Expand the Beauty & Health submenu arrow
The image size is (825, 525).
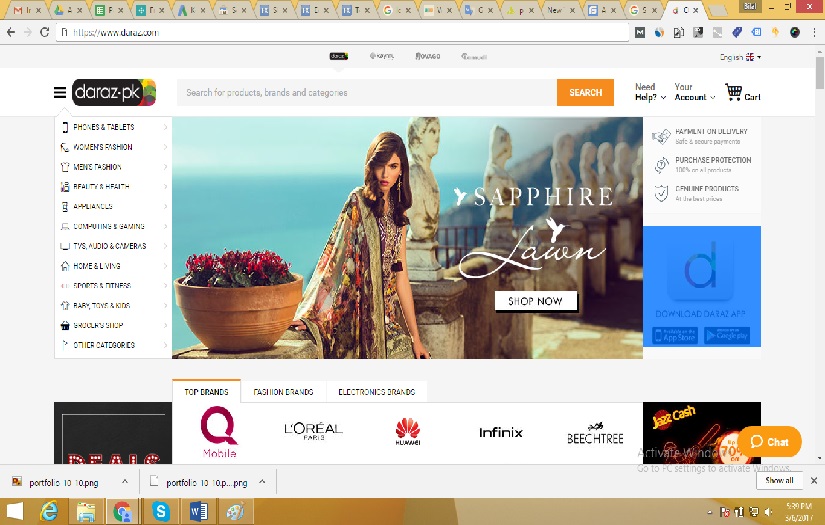click(165, 187)
